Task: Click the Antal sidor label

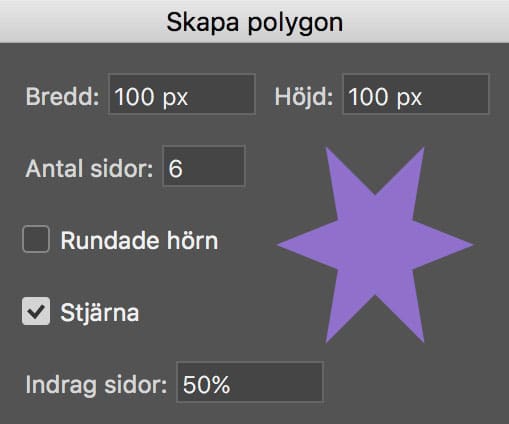Action: coord(89,168)
